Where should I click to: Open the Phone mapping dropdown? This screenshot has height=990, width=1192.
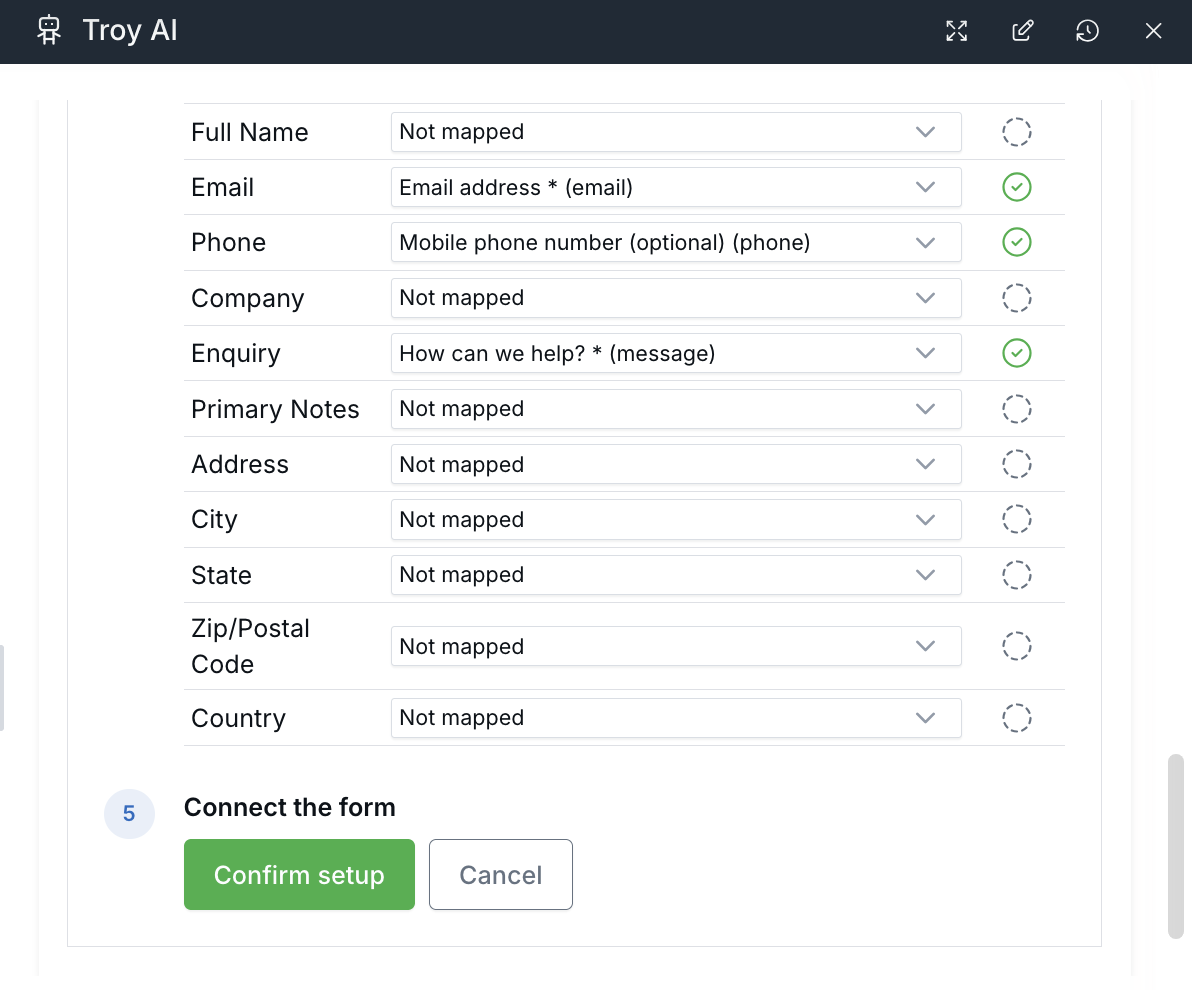click(676, 243)
